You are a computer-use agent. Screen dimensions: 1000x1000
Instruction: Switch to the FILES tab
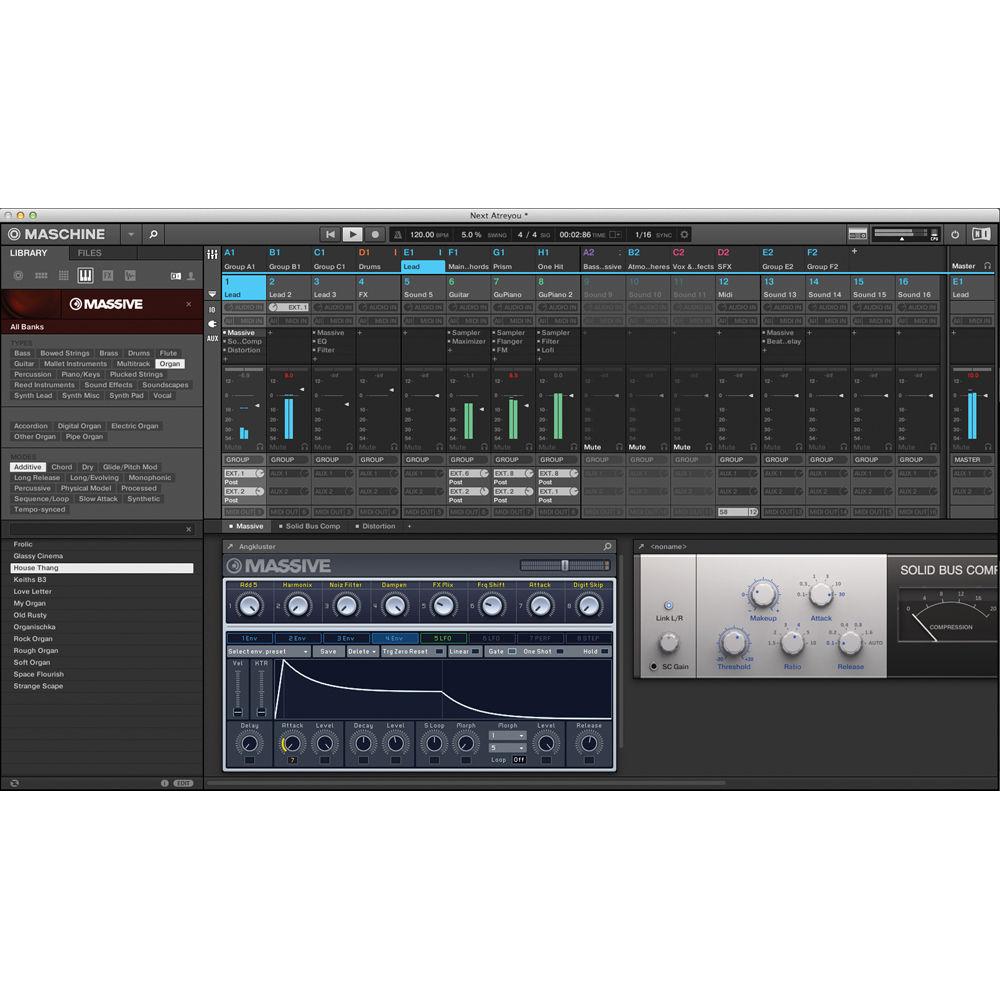click(90, 253)
